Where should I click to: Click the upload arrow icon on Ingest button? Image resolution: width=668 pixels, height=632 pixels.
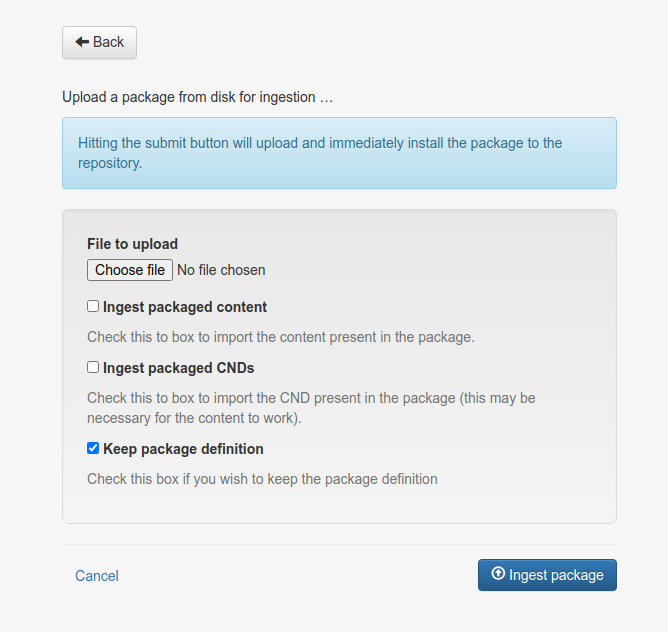(498, 574)
